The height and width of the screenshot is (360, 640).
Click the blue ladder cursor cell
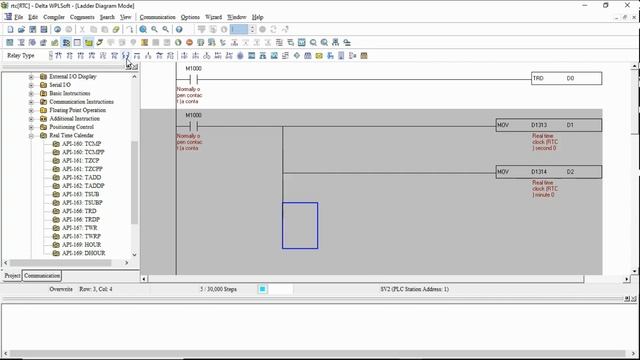(300, 225)
